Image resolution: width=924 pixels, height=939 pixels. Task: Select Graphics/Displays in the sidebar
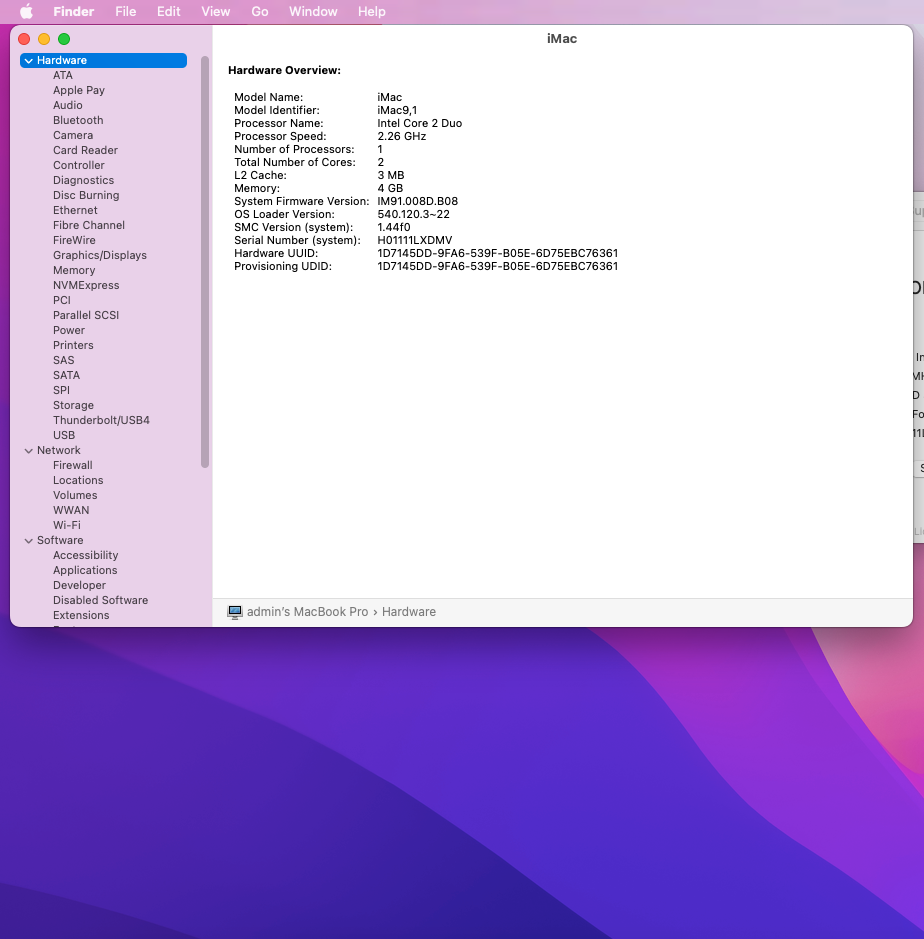(100, 255)
